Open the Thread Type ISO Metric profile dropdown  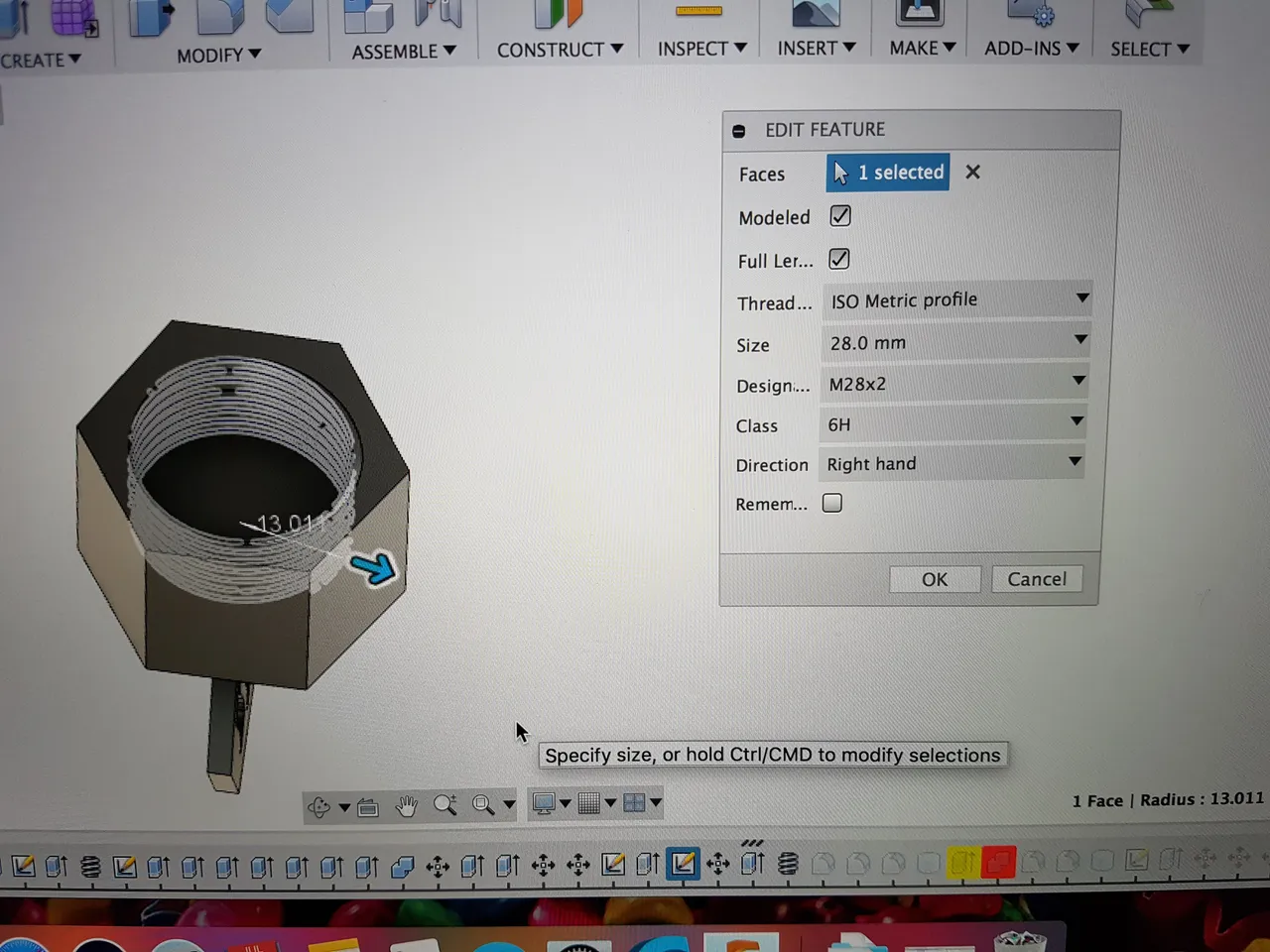(956, 299)
